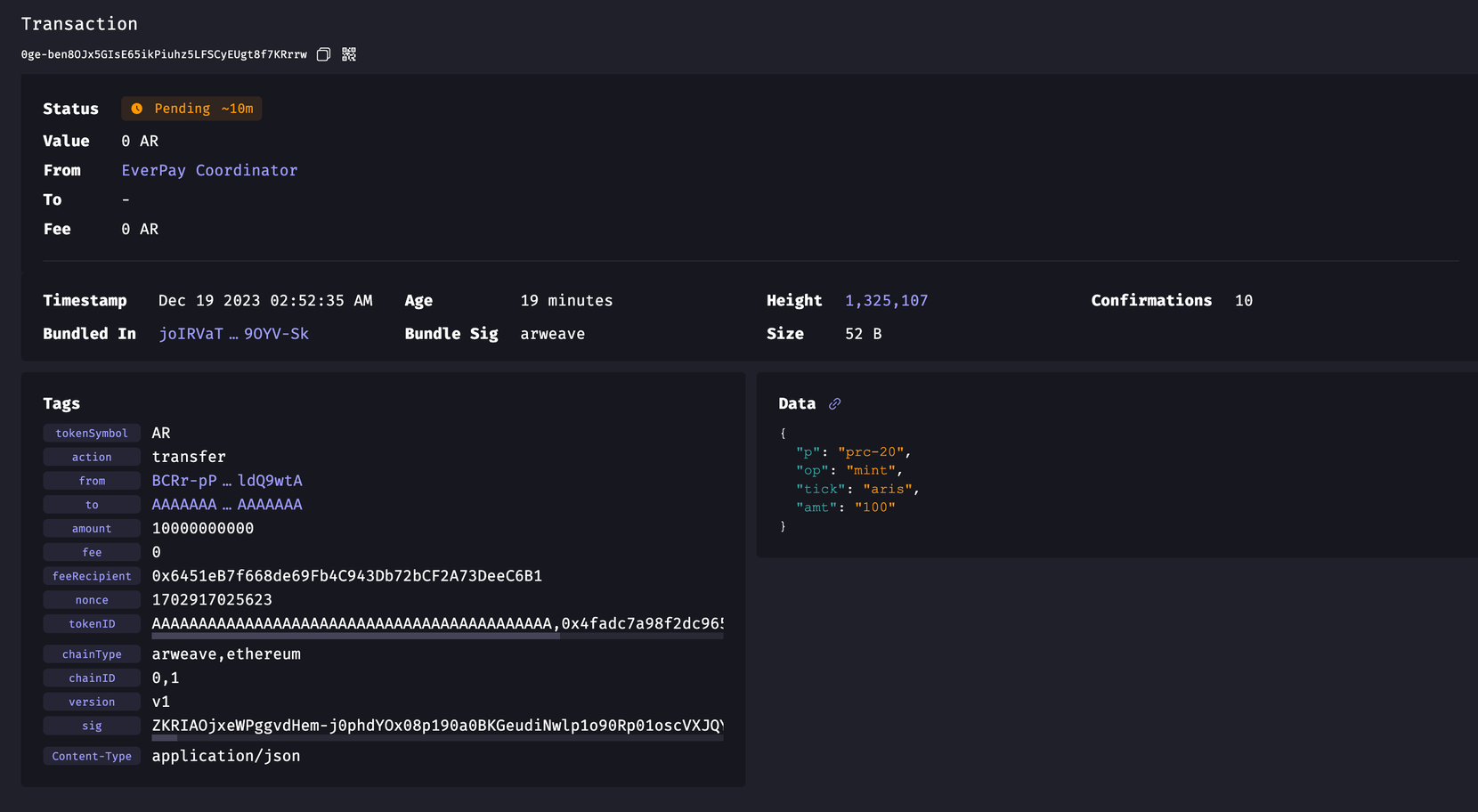Click the chainType tag badge
Image resolution: width=1478 pixels, height=812 pixels.
click(x=91, y=654)
